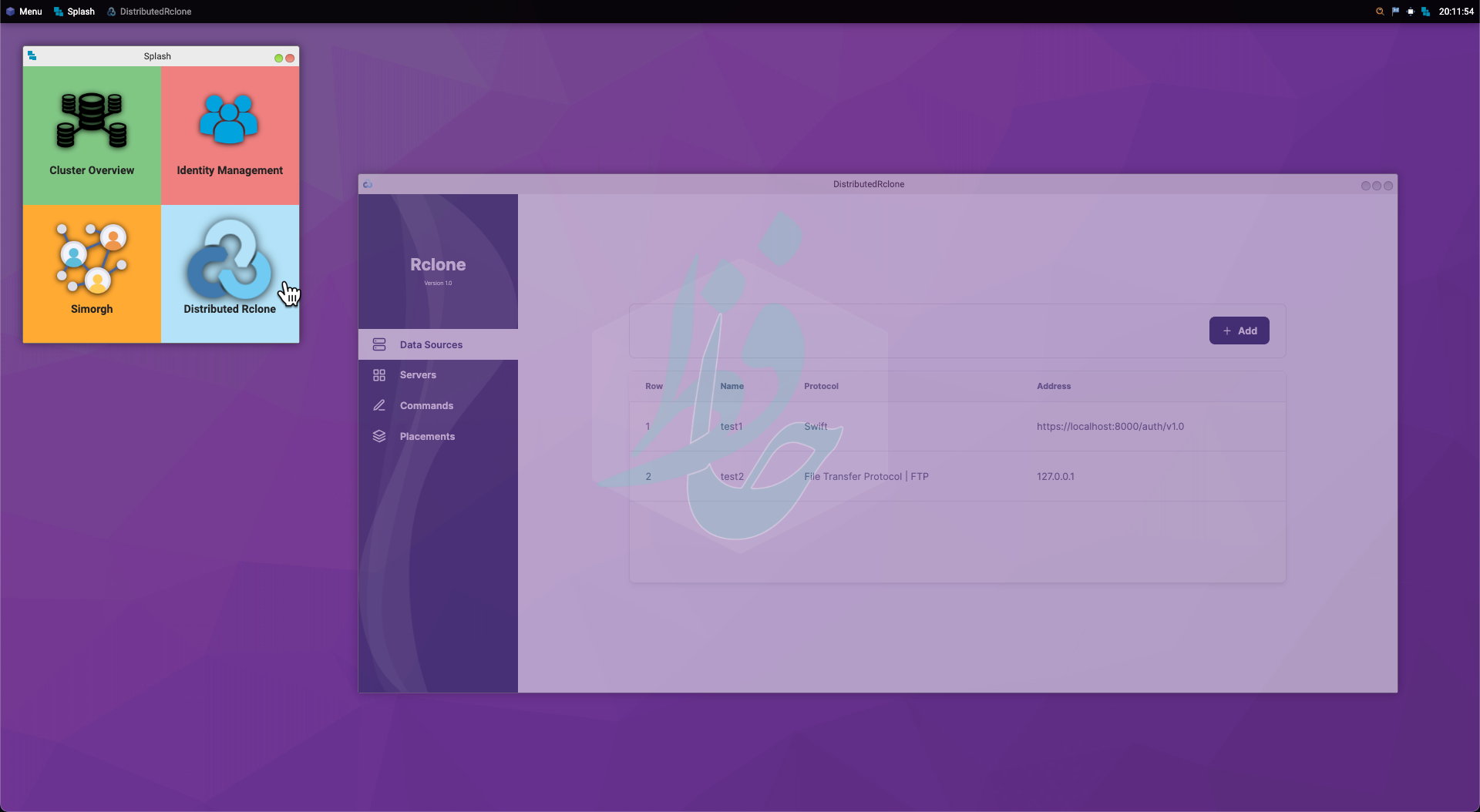Go to the Commands section
Screen dimensions: 1480x812
coord(438,406)
